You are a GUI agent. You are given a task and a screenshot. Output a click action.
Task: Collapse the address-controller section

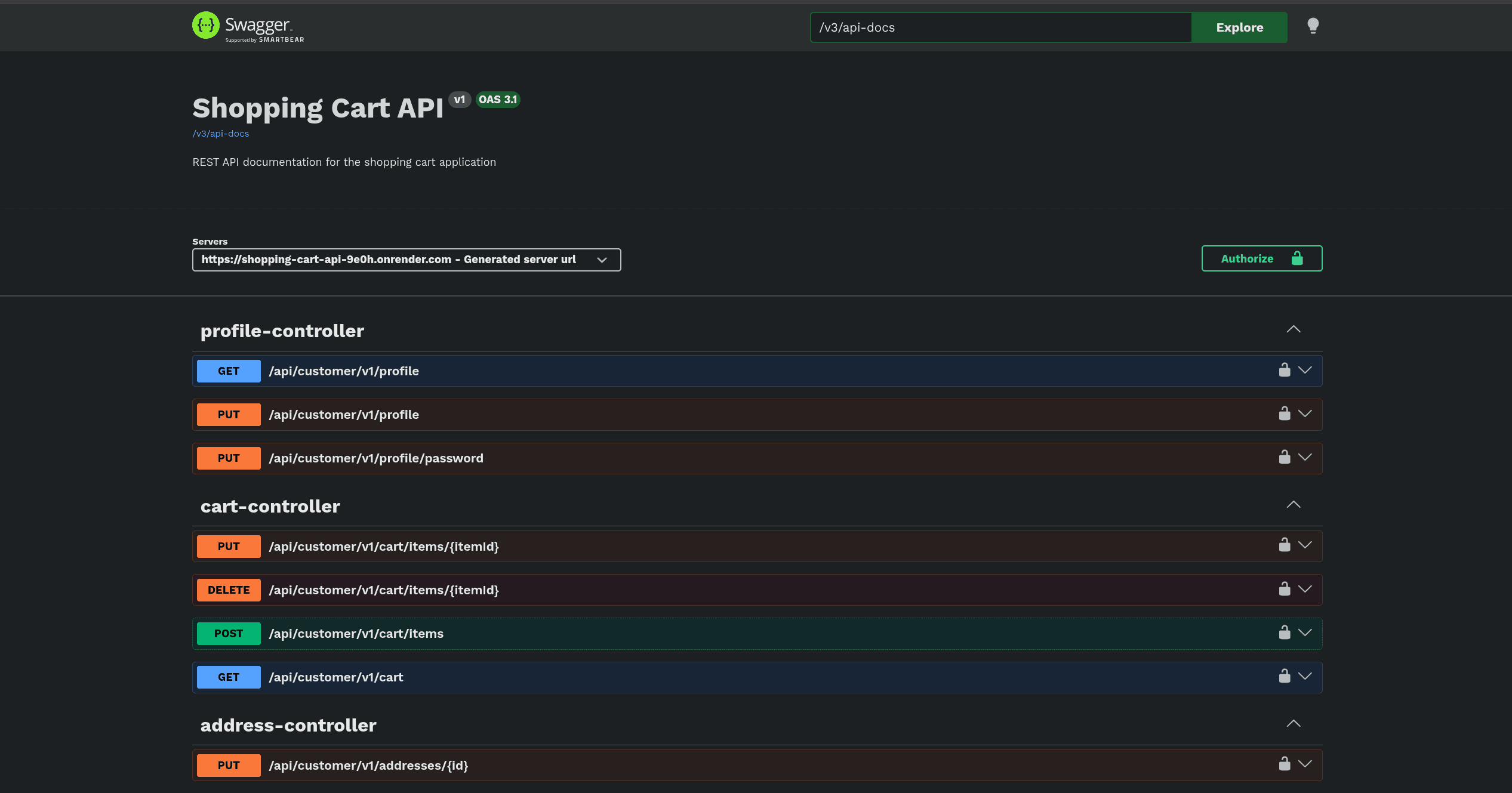(x=1293, y=724)
